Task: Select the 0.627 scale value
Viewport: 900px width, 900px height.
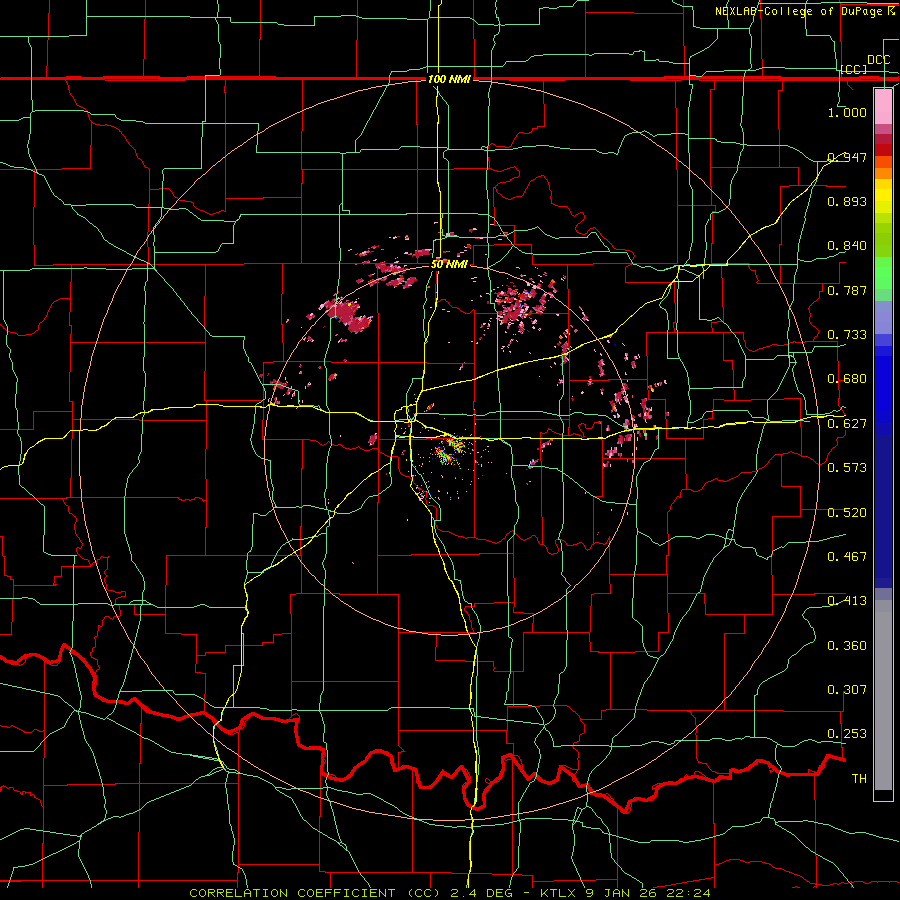Action: pos(847,424)
